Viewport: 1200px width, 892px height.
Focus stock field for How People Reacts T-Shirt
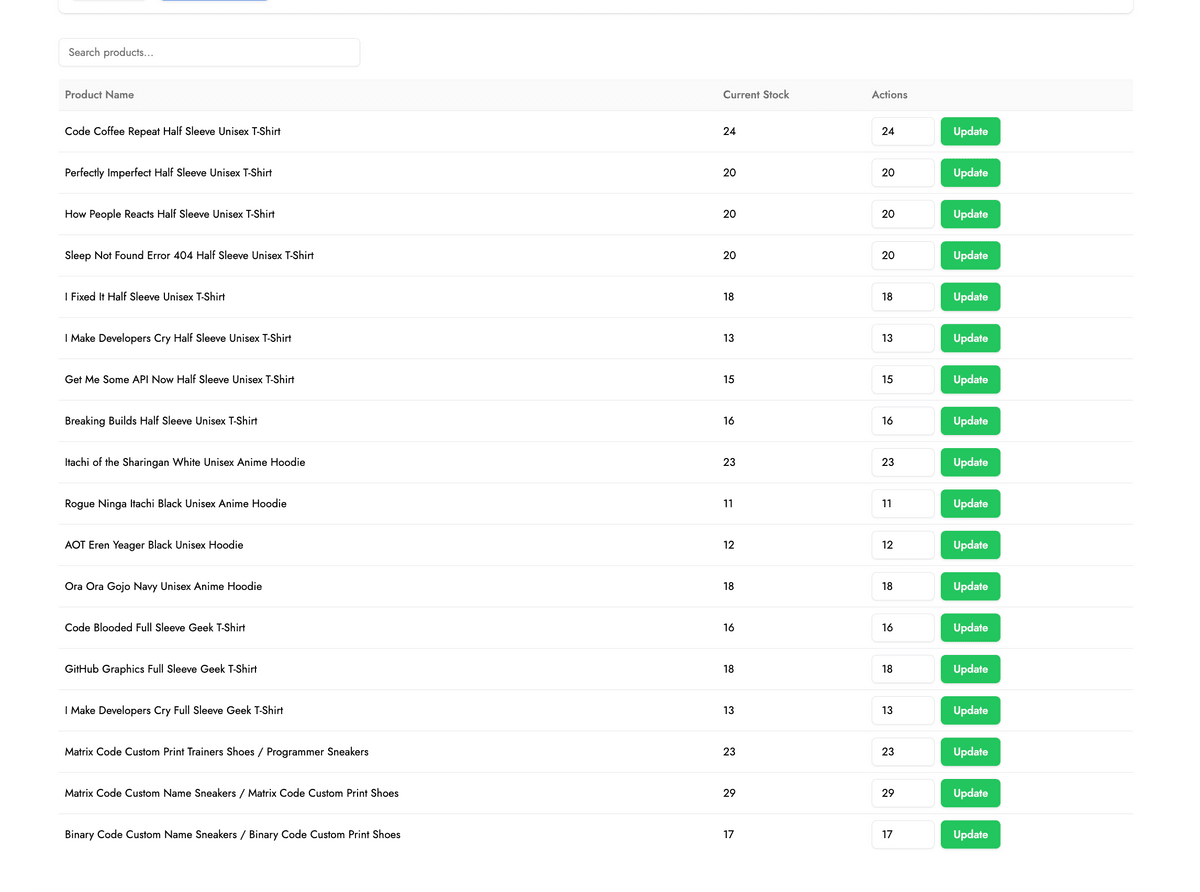click(902, 214)
